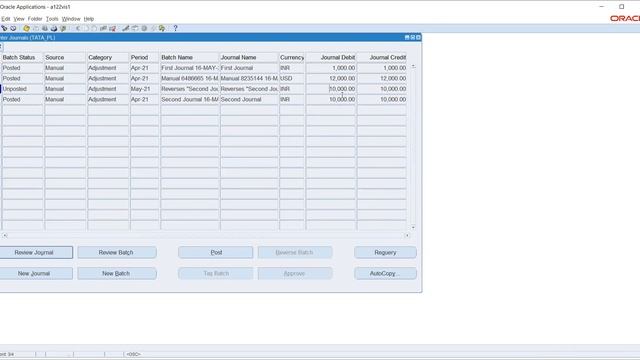The width and height of the screenshot is (640, 360).
Task: Maximize the Oracle Applications window
Action: coord(622,7)
